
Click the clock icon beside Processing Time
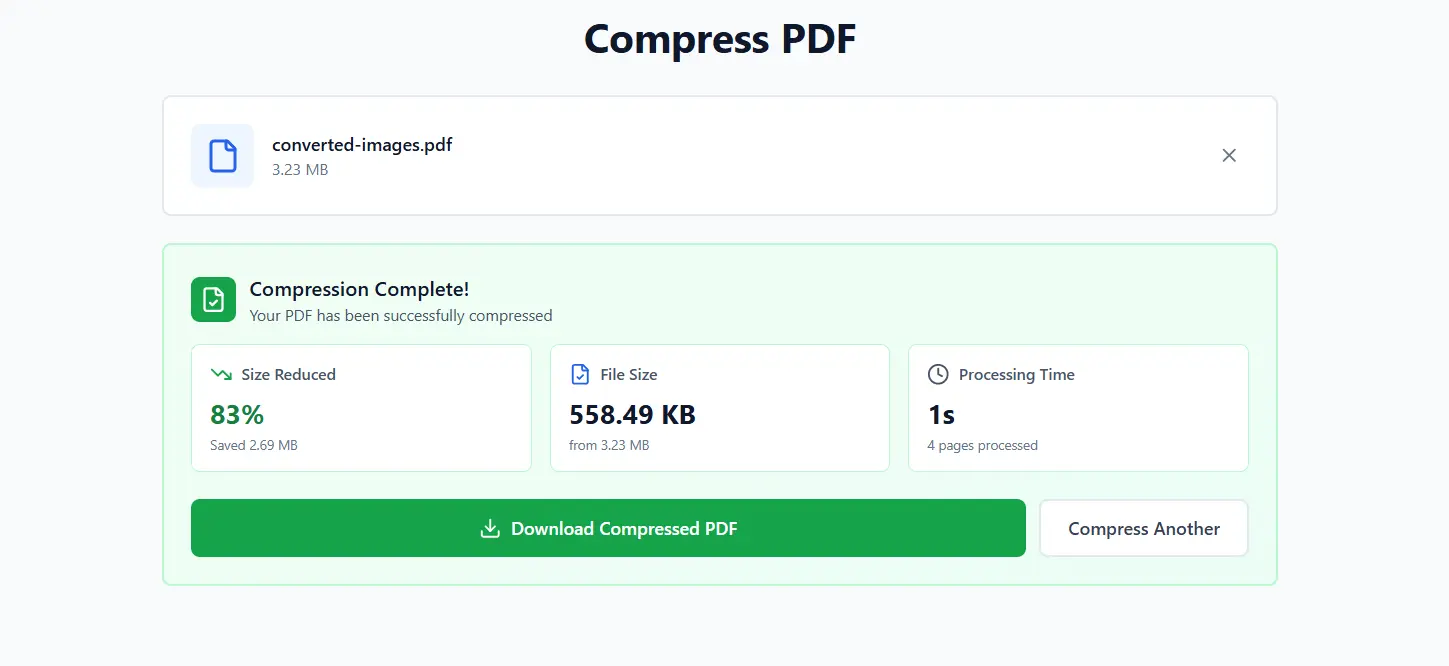point(937,373)
